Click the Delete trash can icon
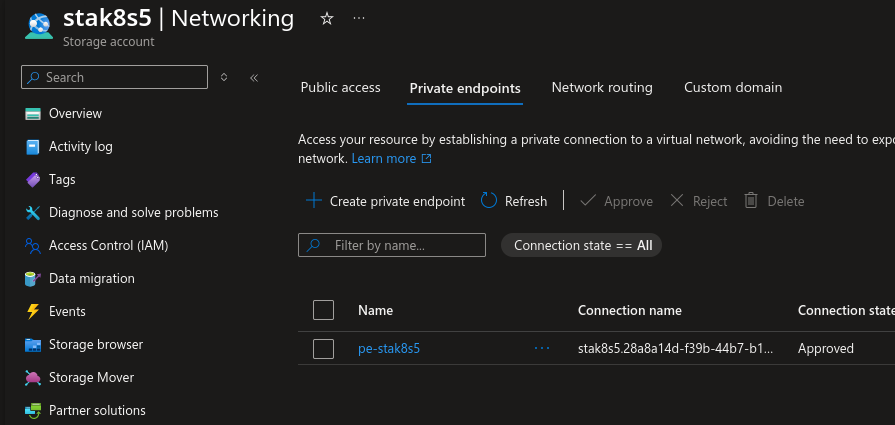This screenshot has width=895, height=425. point(751,201)
